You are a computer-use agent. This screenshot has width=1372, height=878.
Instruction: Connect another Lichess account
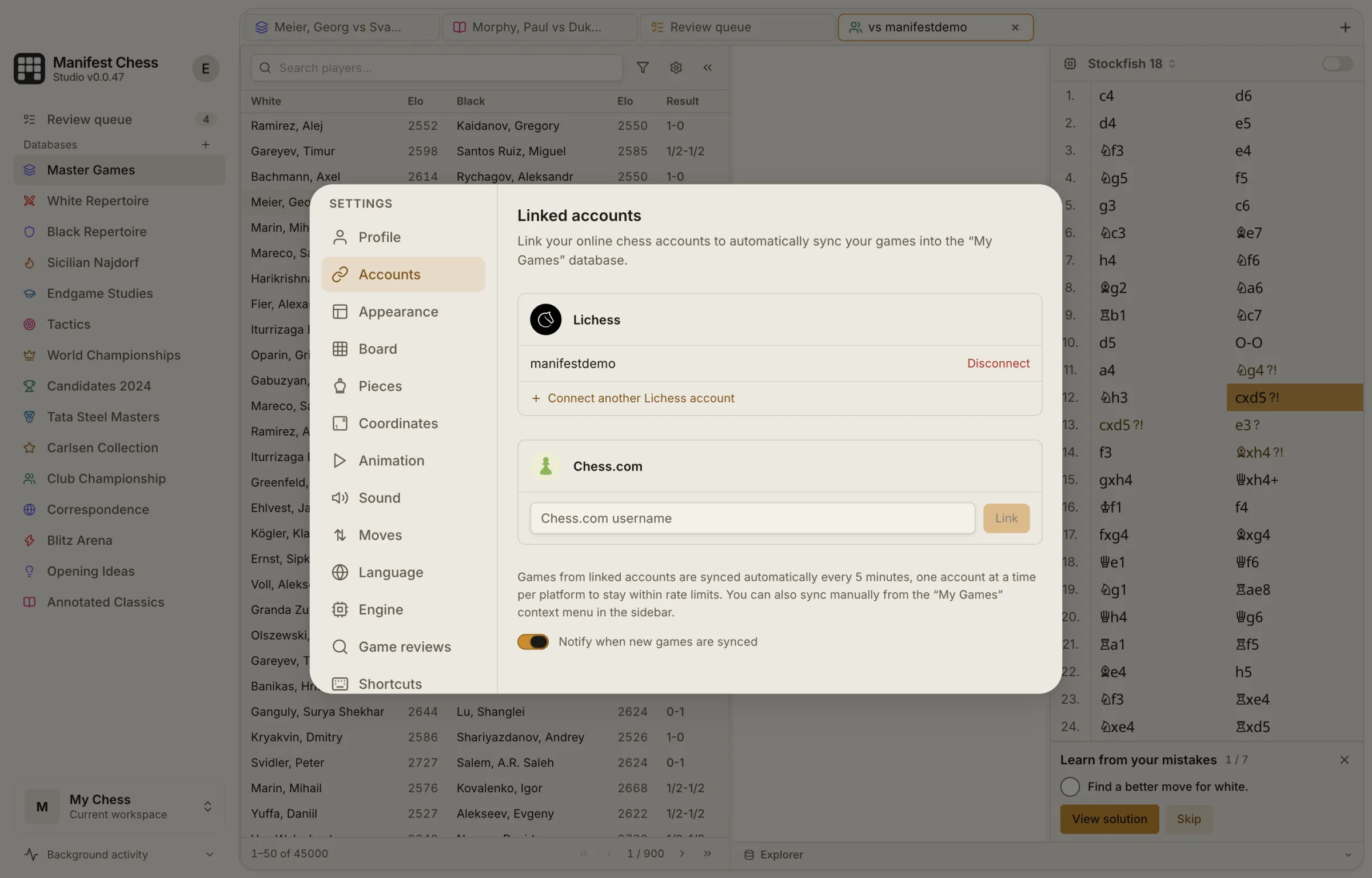click(633, 398)
